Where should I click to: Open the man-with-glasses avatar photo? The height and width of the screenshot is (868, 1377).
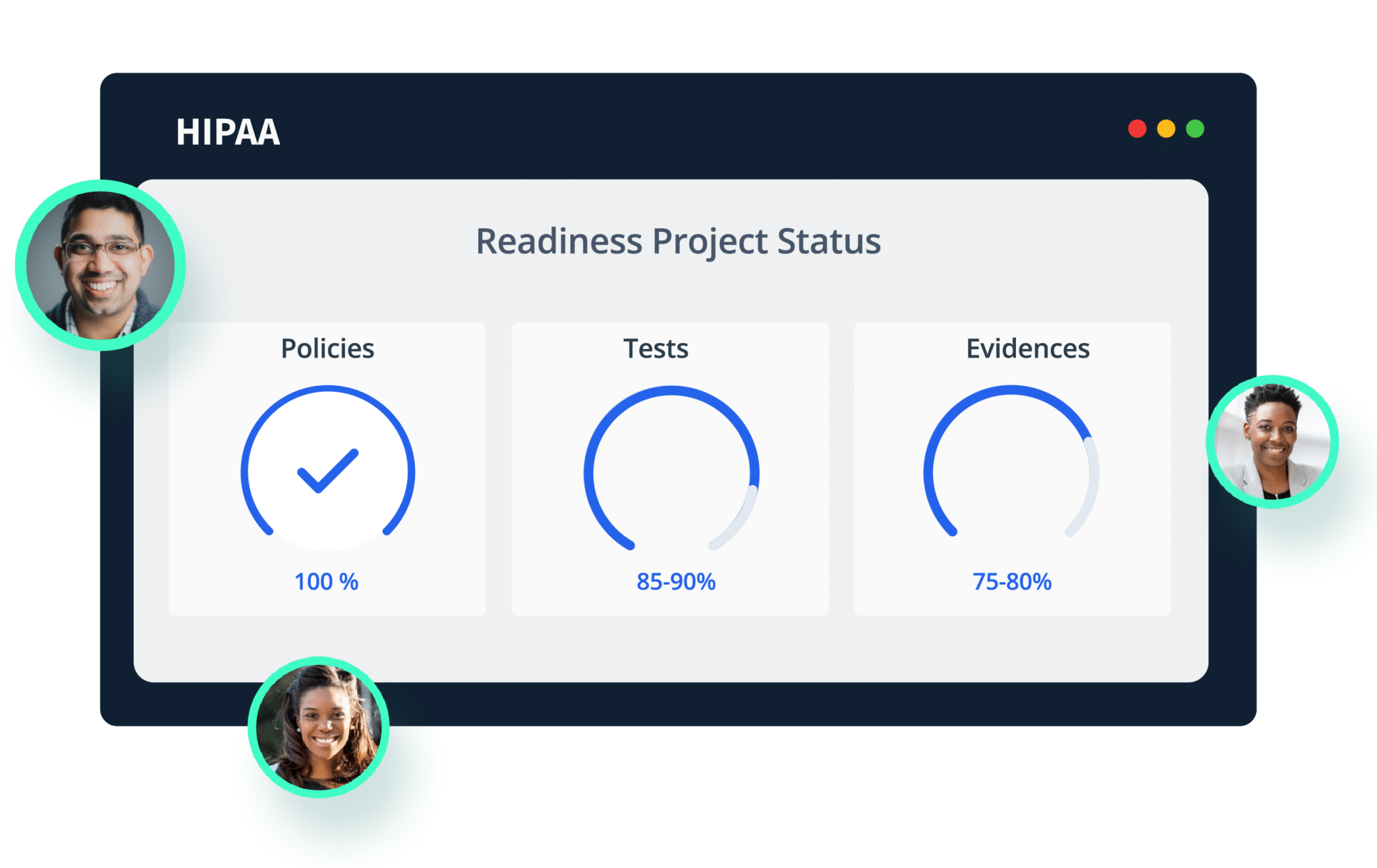coord(101,265)
